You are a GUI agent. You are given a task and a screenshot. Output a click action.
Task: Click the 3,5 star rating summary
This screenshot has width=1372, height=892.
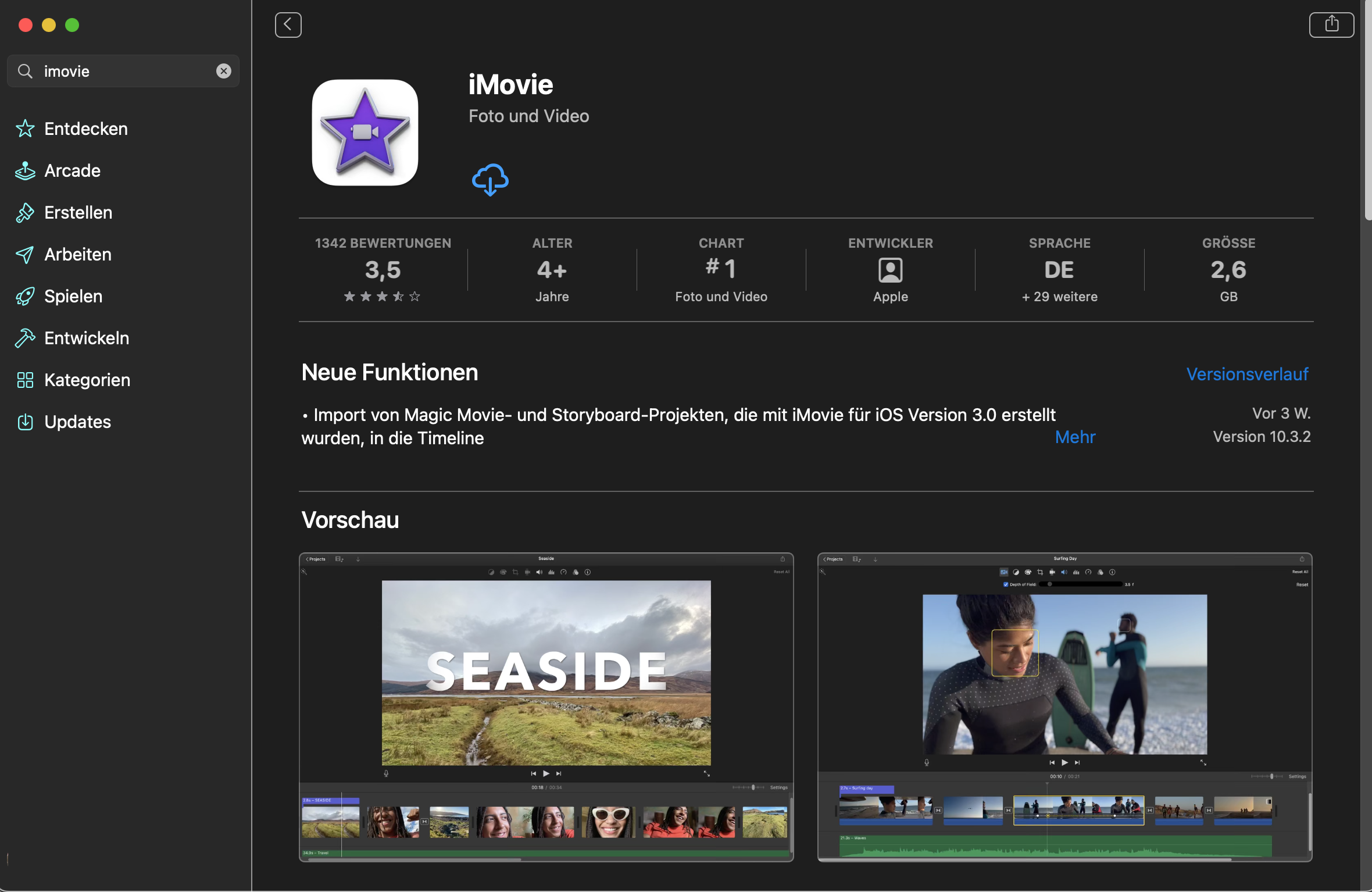tap(383, 271)
